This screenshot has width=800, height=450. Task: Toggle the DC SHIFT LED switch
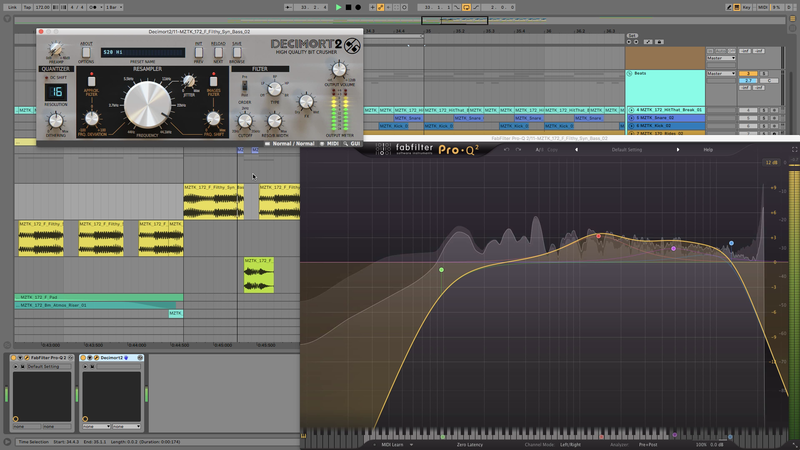pos(47,78)
